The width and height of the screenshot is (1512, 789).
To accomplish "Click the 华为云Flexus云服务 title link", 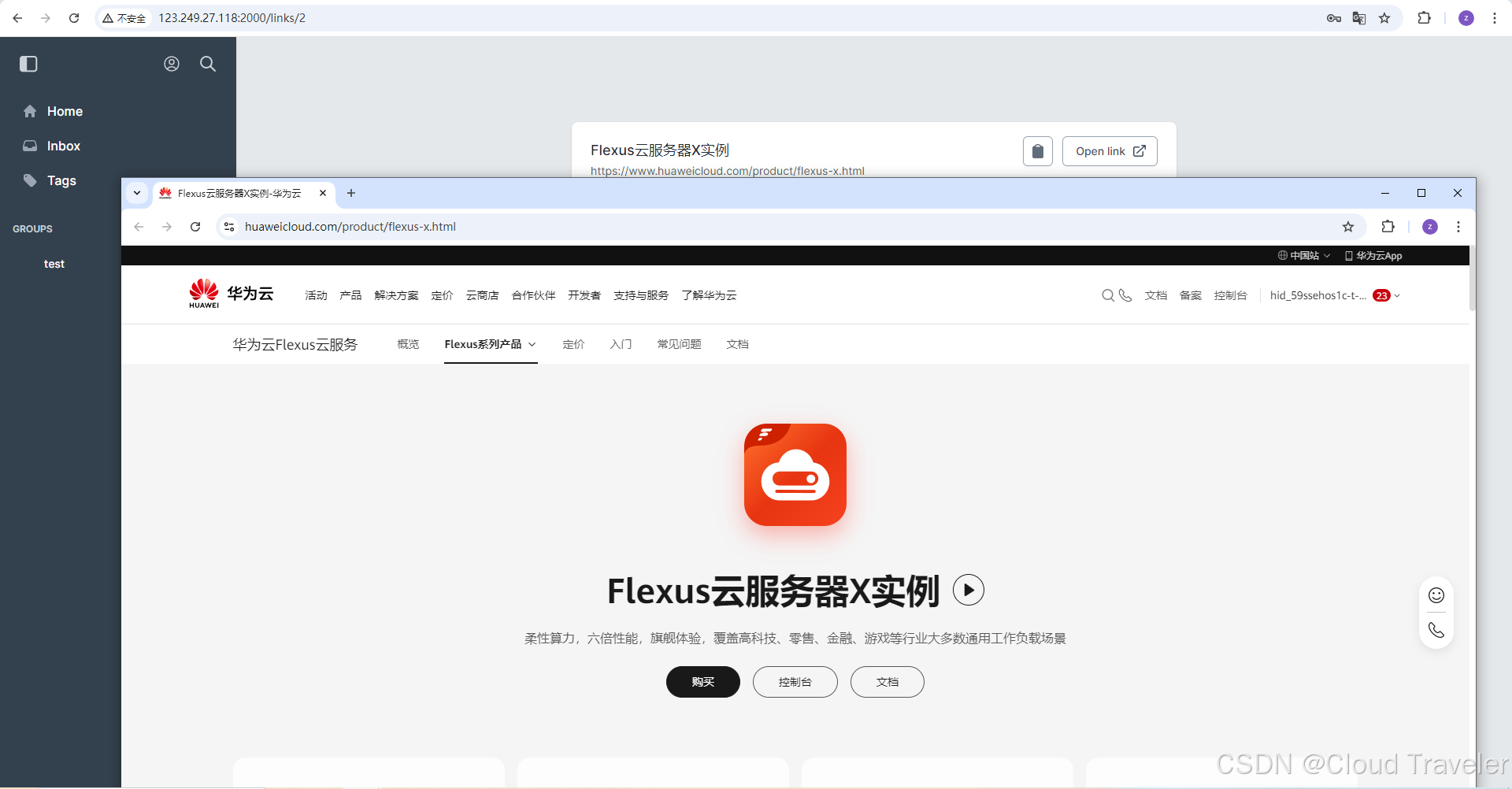I will [x=295, y=344].
